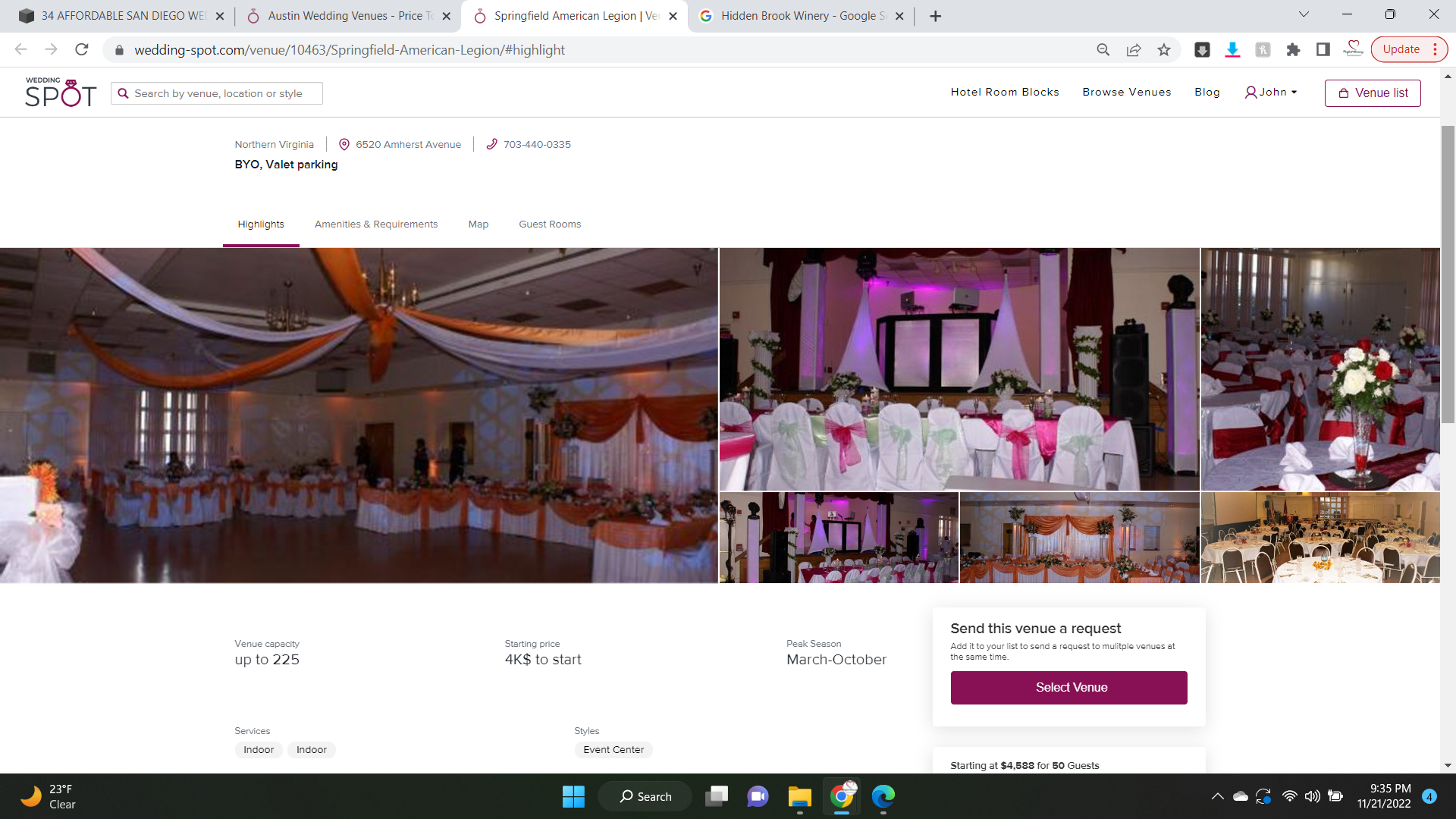
Task: Click the page vertical scrollbar thumb
Action: tap(1448, 273)
